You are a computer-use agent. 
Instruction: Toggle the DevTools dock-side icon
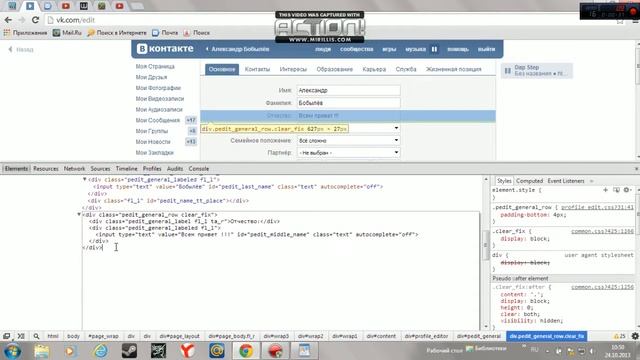[x=7, y=336]
